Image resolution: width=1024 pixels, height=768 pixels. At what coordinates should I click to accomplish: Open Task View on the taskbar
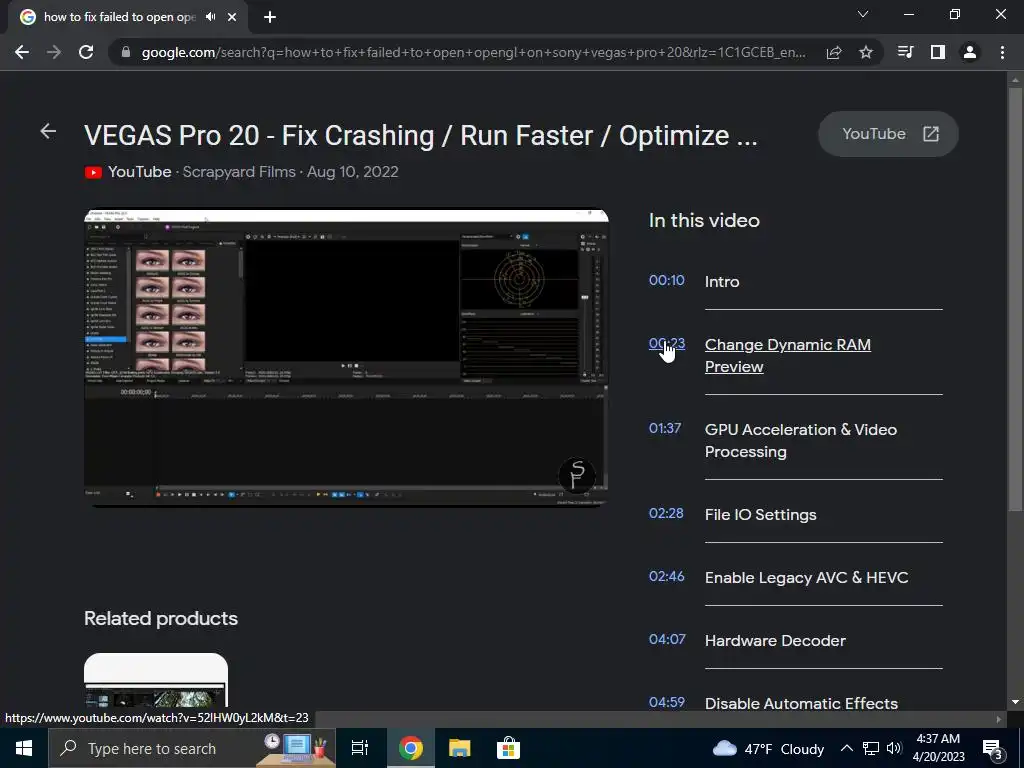coord(360,748)
